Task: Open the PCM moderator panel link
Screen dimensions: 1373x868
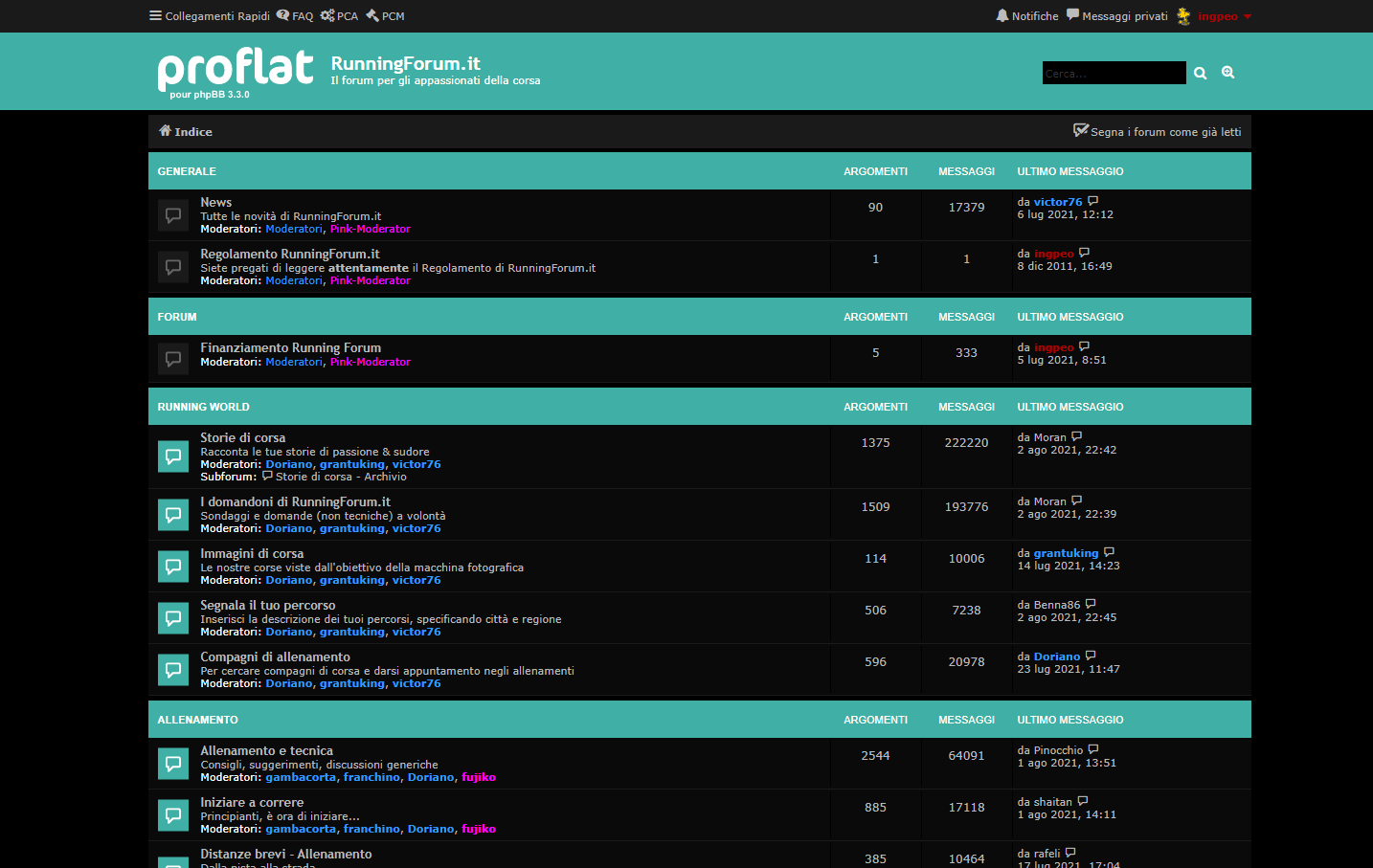Action: pyautogui.click(x=385, y=16)
